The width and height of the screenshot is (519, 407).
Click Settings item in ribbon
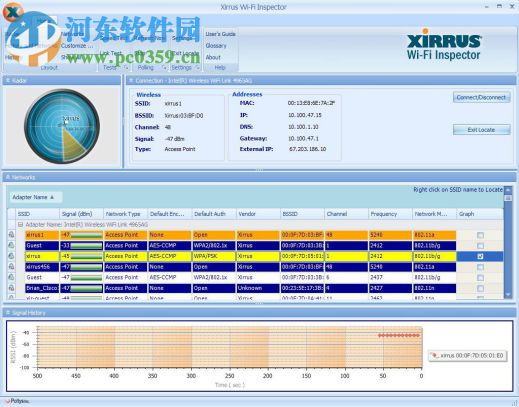click(x=182, y=38)
